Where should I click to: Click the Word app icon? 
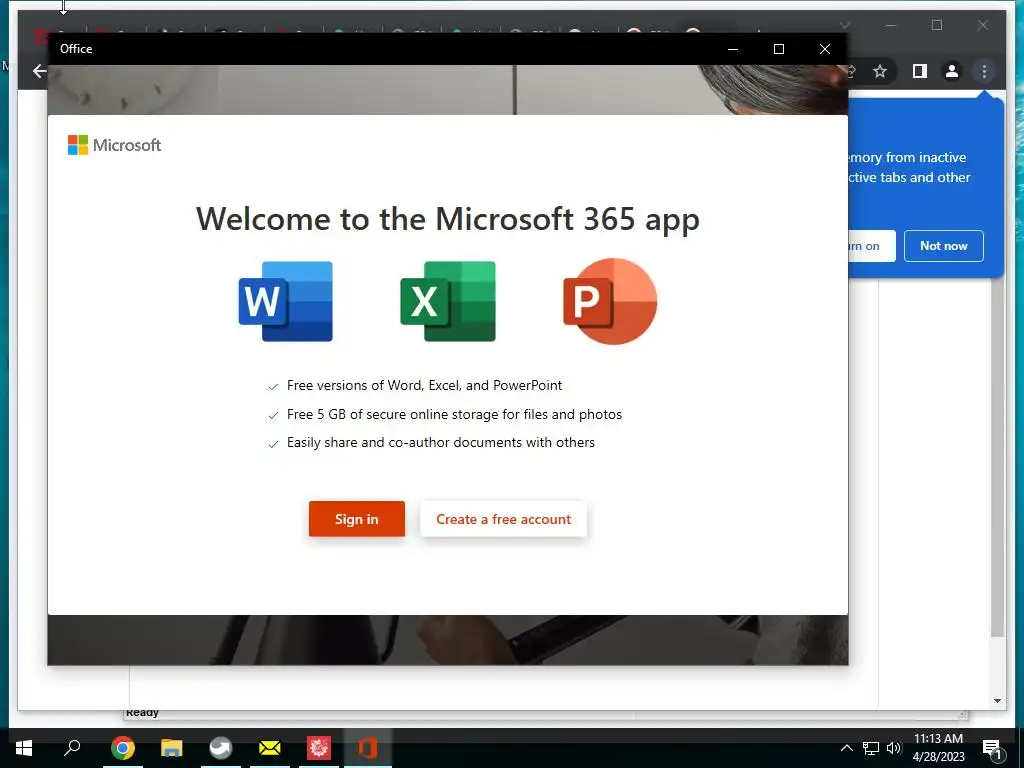click(x=285, y=301)
